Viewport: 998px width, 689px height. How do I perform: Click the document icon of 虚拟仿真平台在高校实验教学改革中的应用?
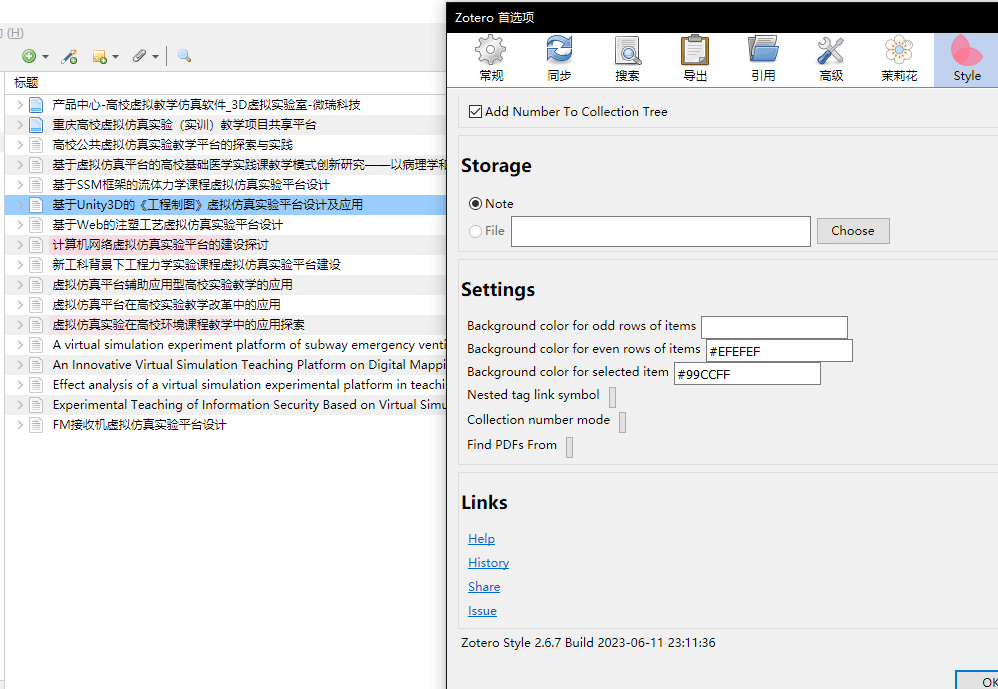click(x=36, y=305)
